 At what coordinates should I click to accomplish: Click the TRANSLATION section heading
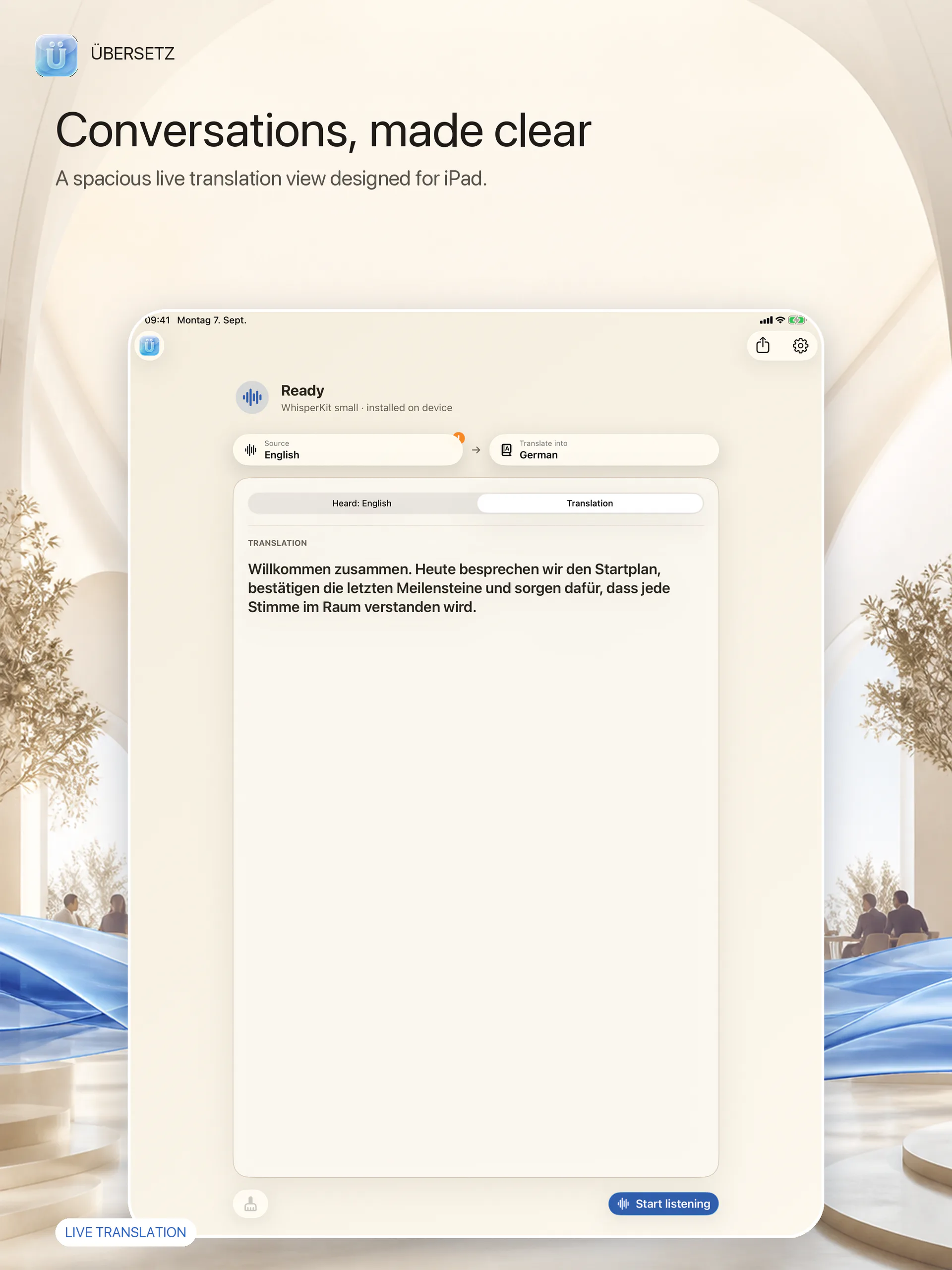point(277,543)
